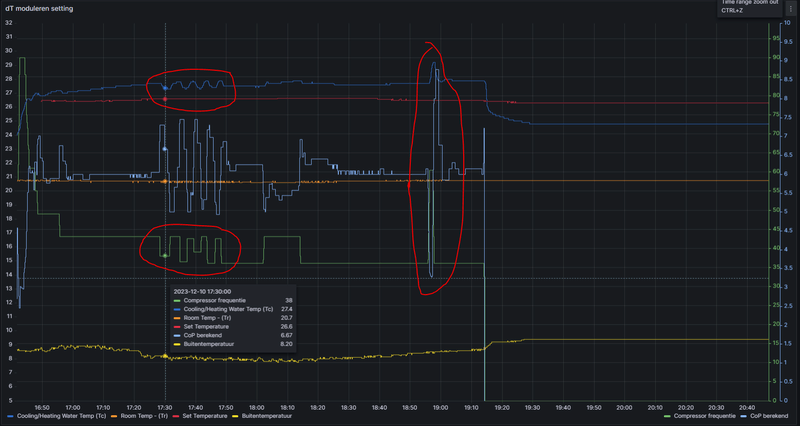Click the light-blue CoP berekend legend swatch at bottom right
Image resolution: width=800 pixels, height=426 pixels.
tap(743, 416)
